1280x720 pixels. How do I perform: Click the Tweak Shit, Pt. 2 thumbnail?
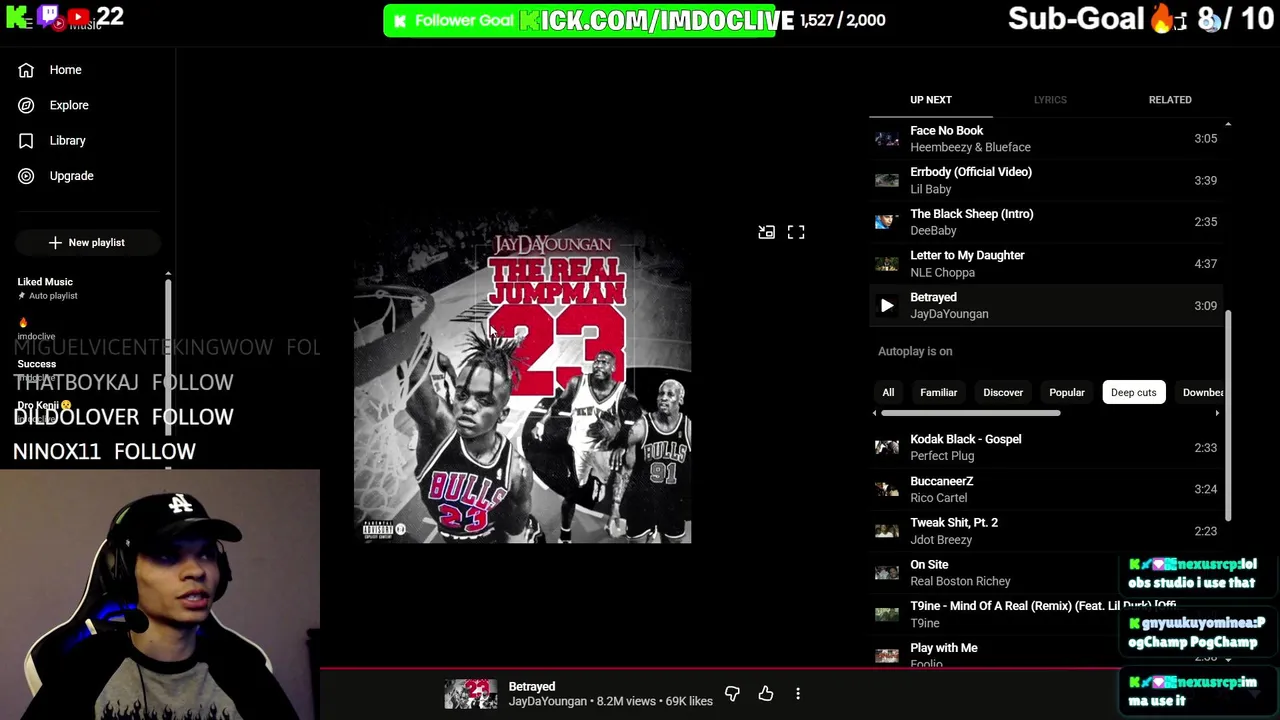point(887,531)
